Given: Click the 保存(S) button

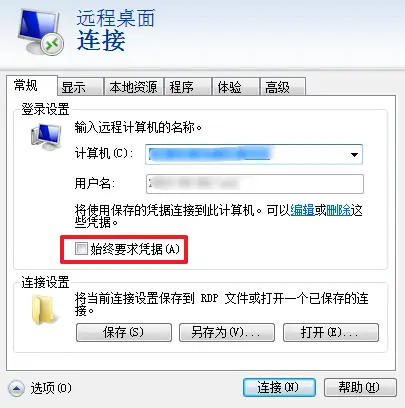Looking at the screenshot, I should (124, 332).
